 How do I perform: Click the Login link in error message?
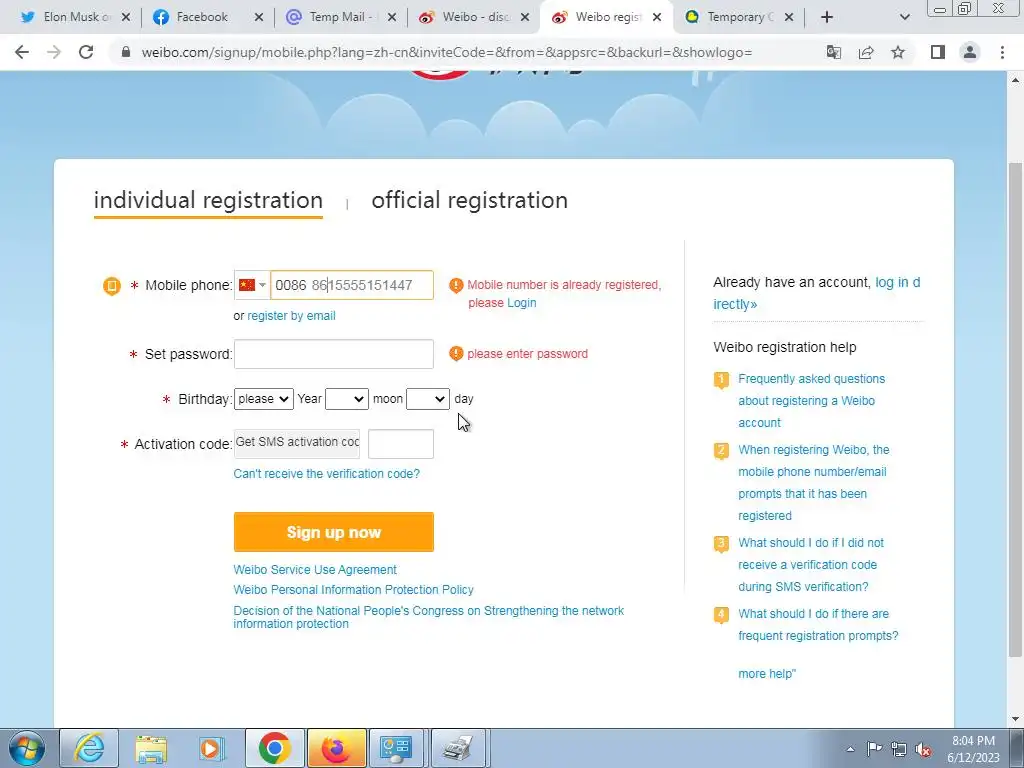(x=522, y=303)
